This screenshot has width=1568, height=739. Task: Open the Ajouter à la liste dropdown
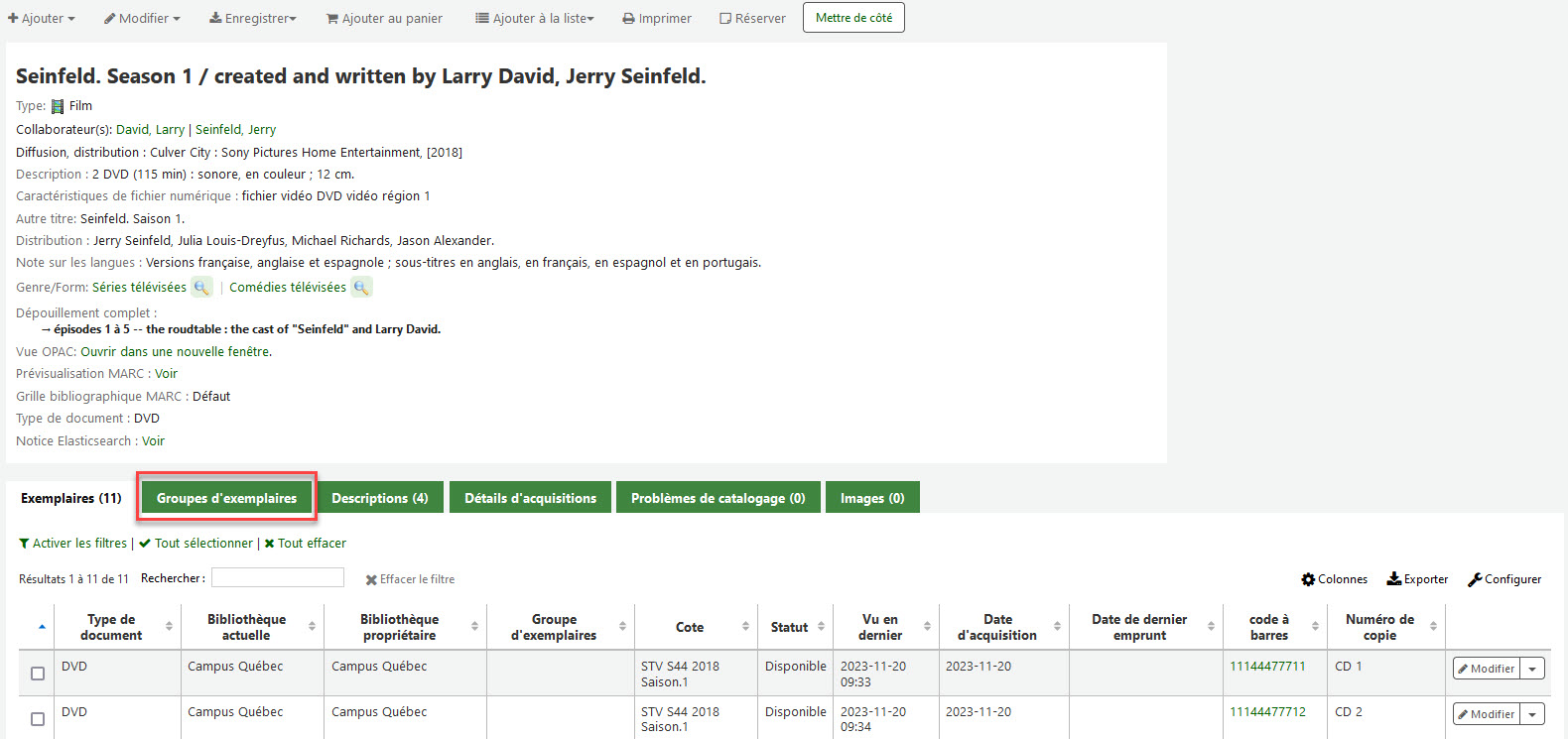tap(534, 18)
